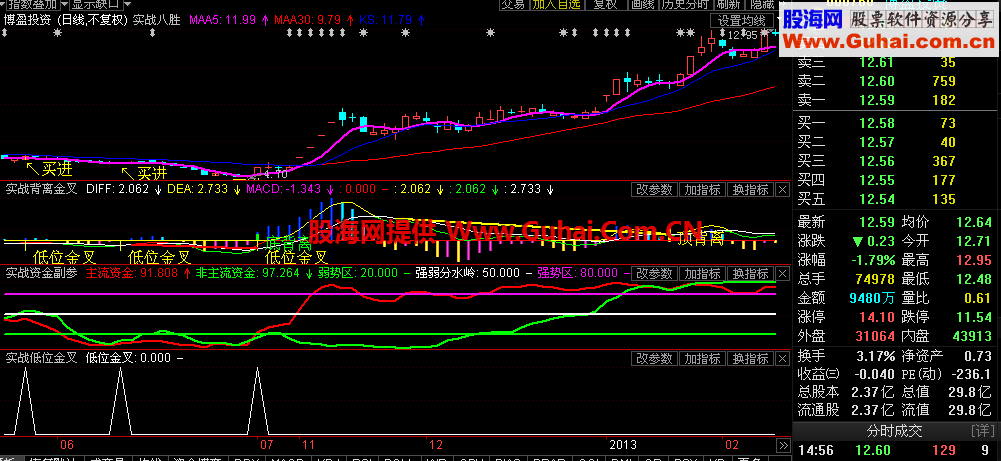Click the 交易 button in top toolbar

coord(513,4)
